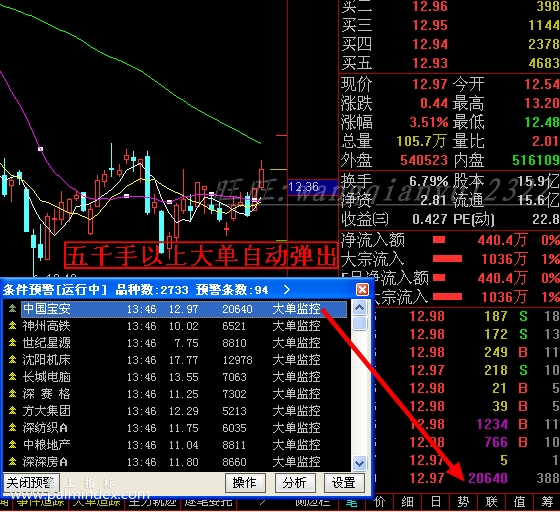The image size is (560, 512).
Task: Click the 换手 6.79% value
Action: pos(429,181)
